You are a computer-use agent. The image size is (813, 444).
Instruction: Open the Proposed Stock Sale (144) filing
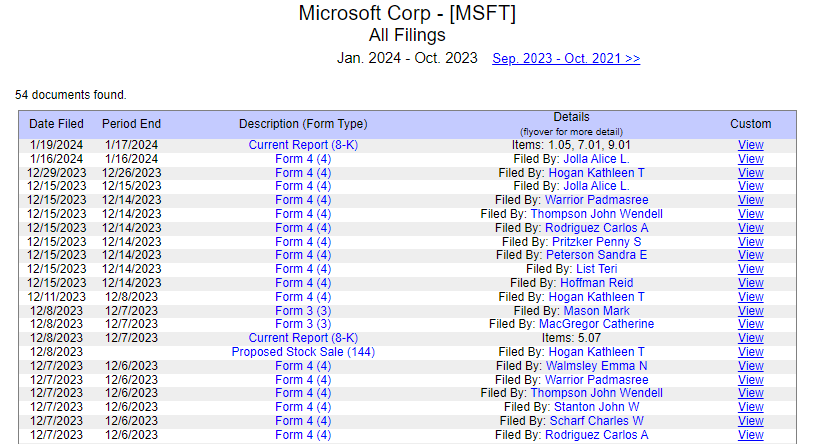303,352
